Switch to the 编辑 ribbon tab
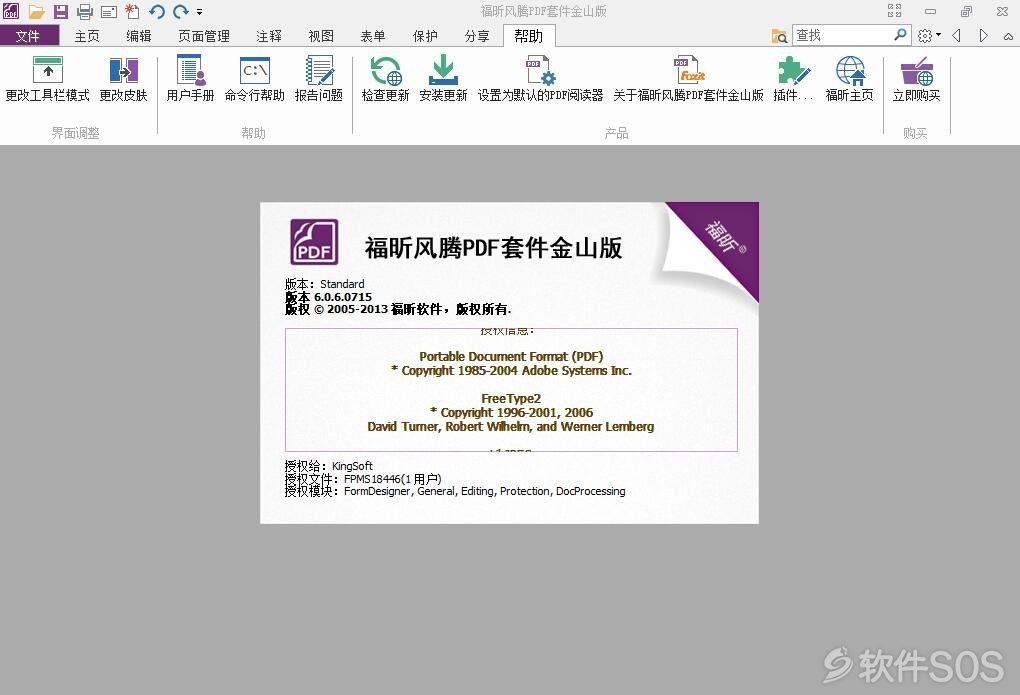This screenshot has height=695, width=1020. click(x=139, y=36)
